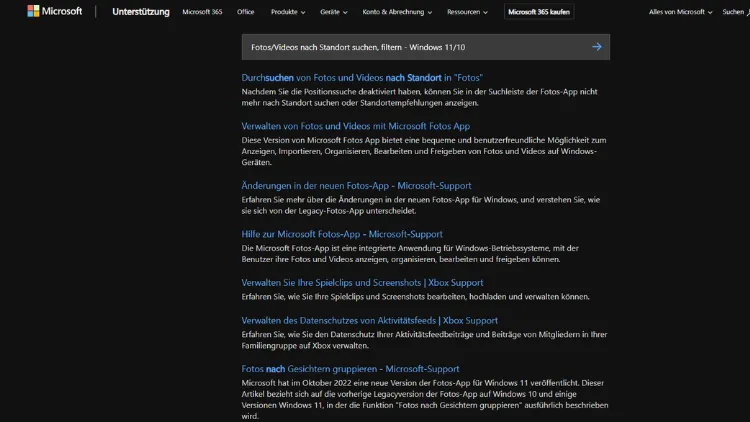
Task: Expand the Ressourcen dropdown
Action: (x=467, y=12)
